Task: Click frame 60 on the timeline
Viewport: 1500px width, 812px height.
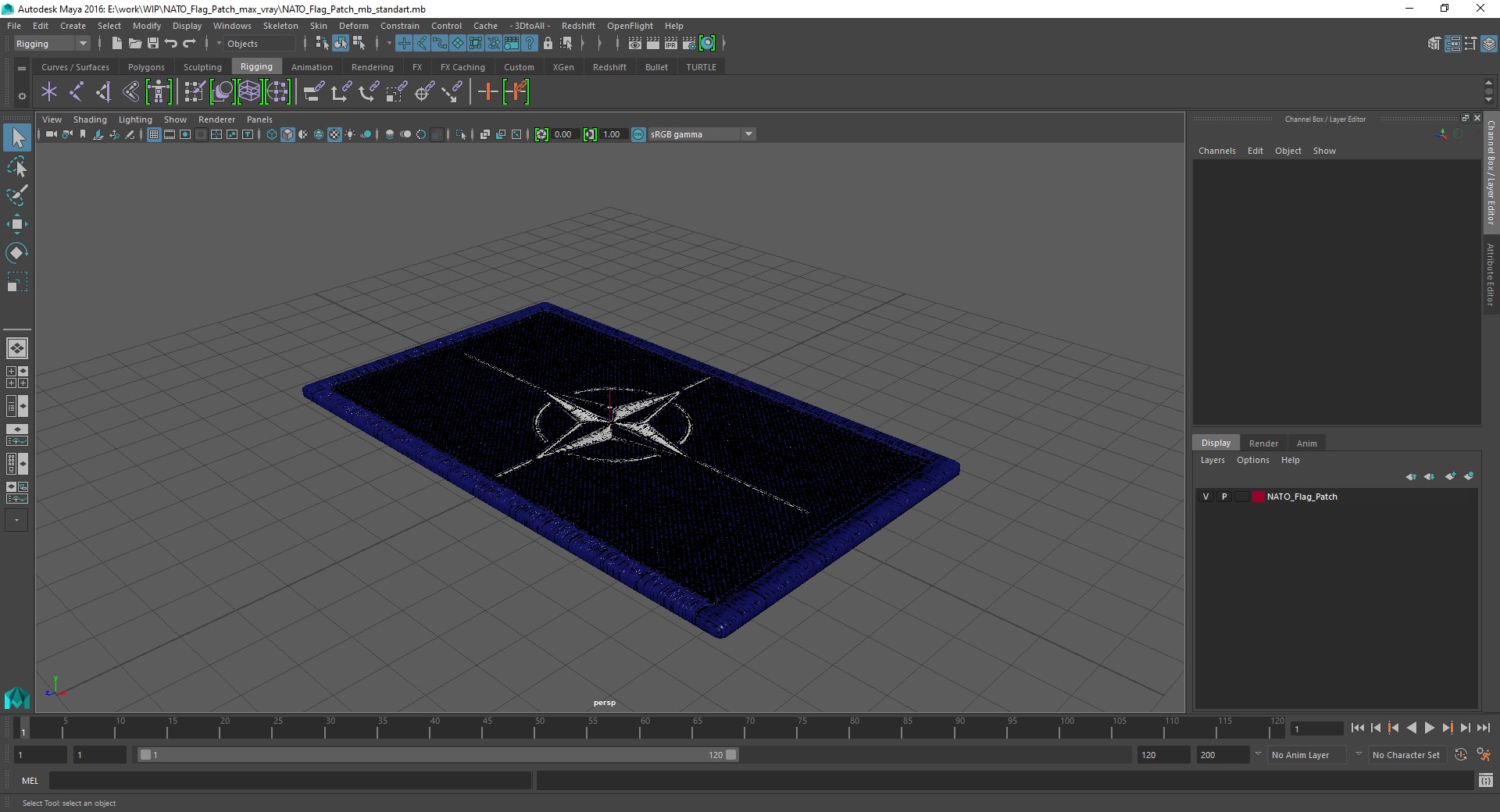Action: 640,728
